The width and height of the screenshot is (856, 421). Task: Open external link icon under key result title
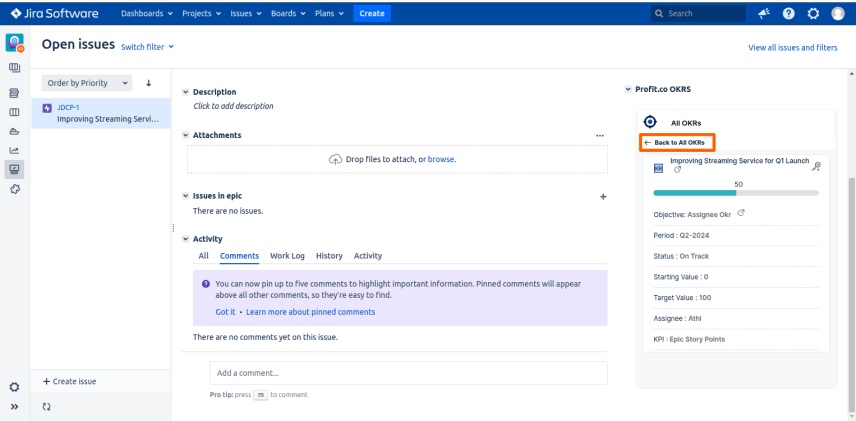(x=677, y=170)
